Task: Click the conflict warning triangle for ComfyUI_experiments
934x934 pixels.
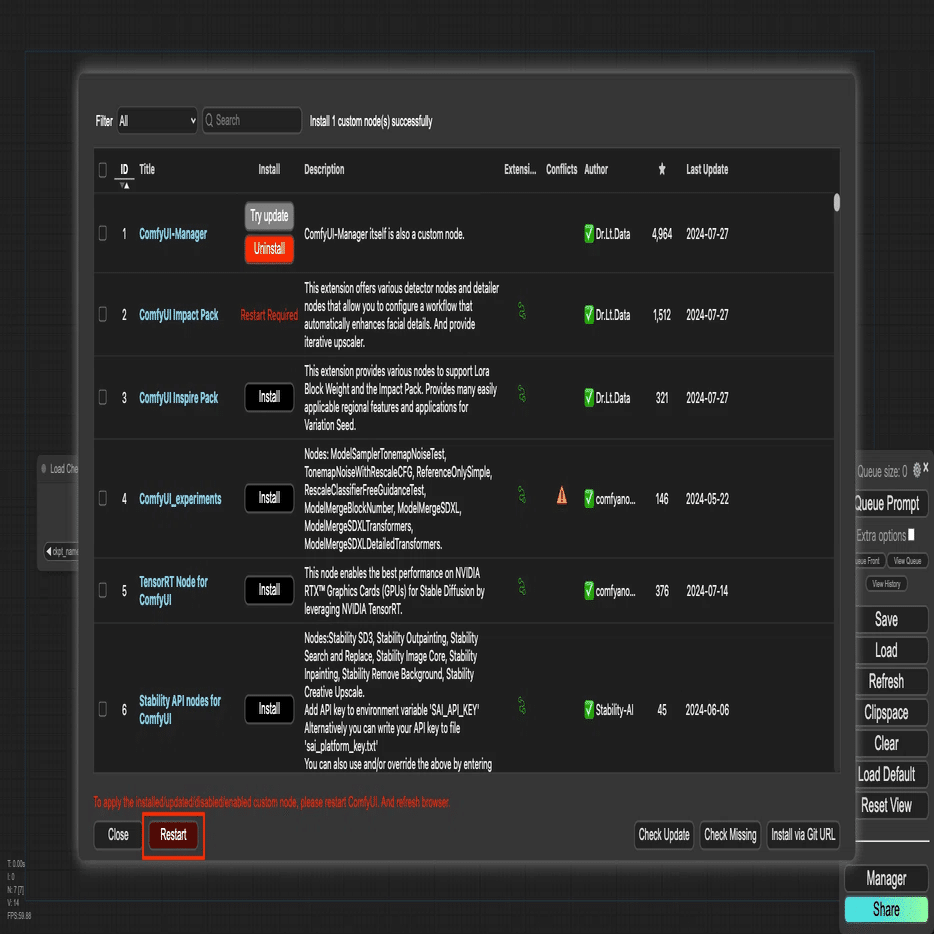Action: click(x=561, y=495)
